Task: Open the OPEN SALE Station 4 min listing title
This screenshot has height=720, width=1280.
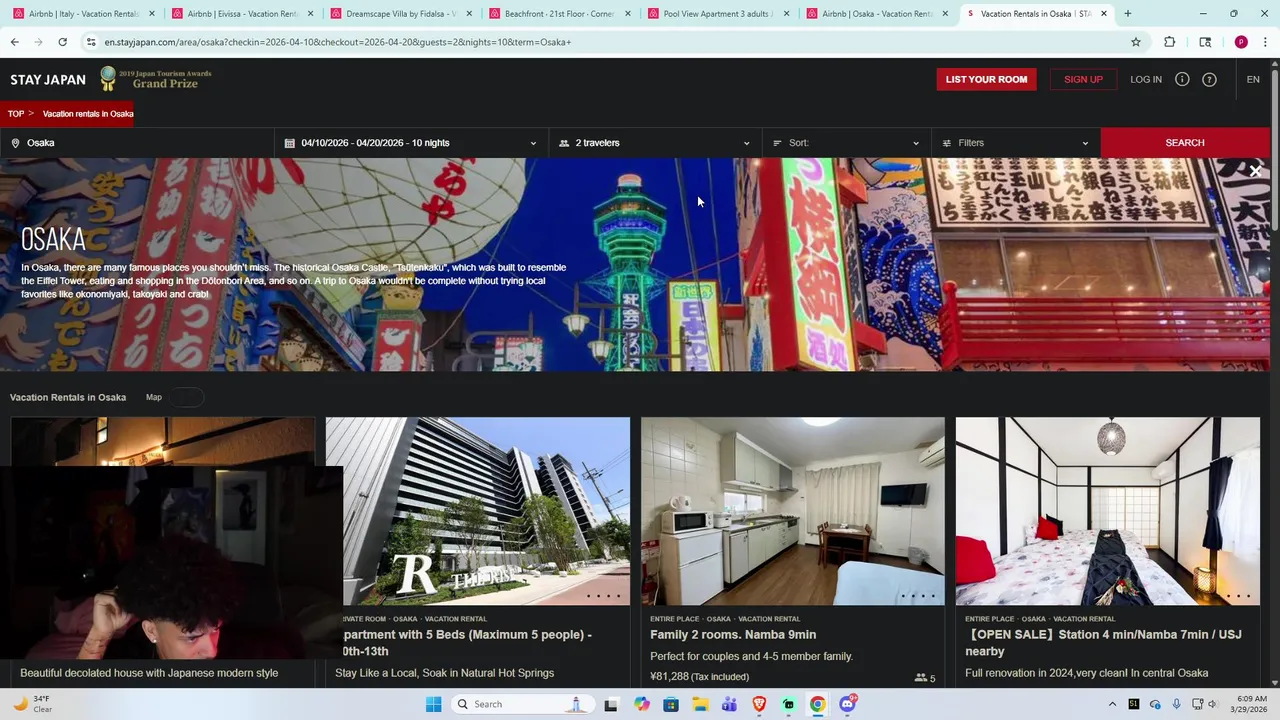Action: pos(1103,642)
